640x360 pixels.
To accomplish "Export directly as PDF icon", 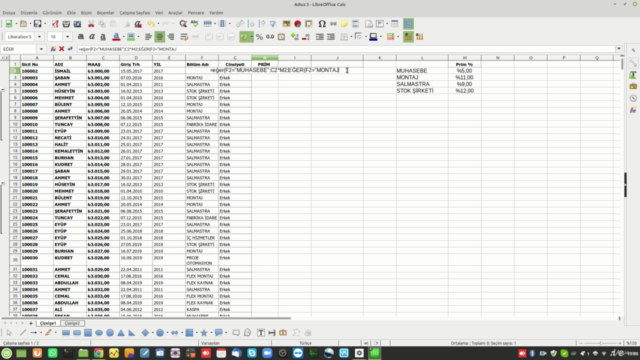I will click(x=55, y=24).
